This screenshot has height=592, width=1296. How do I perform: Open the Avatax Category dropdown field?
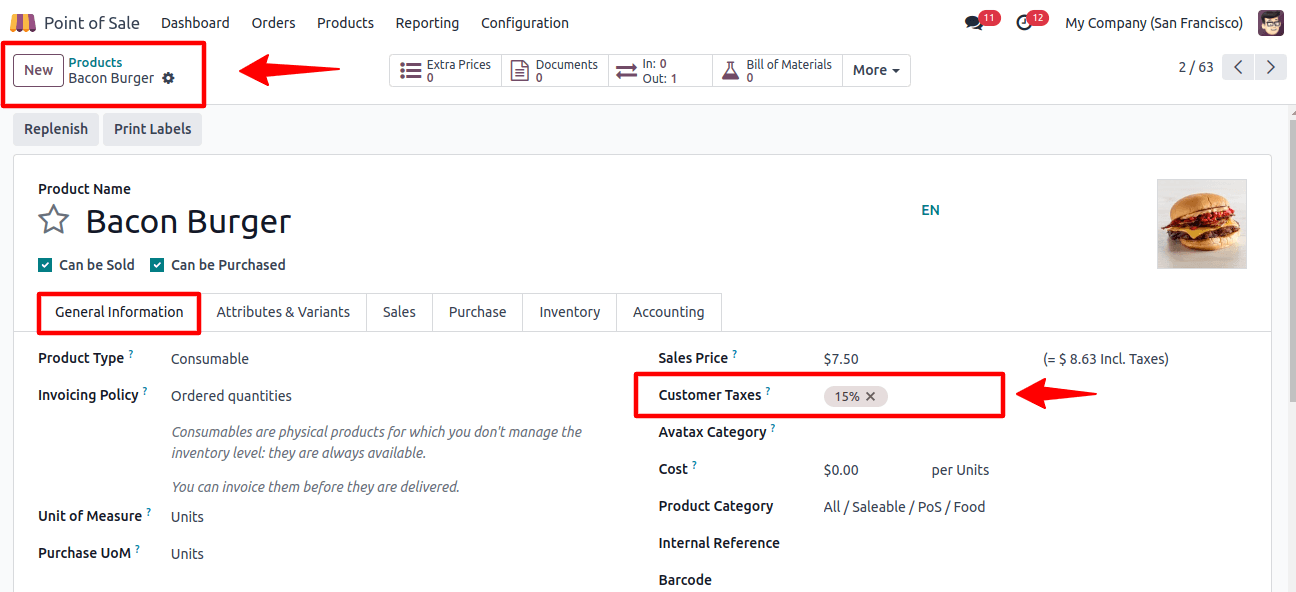tap(1035, 433)
